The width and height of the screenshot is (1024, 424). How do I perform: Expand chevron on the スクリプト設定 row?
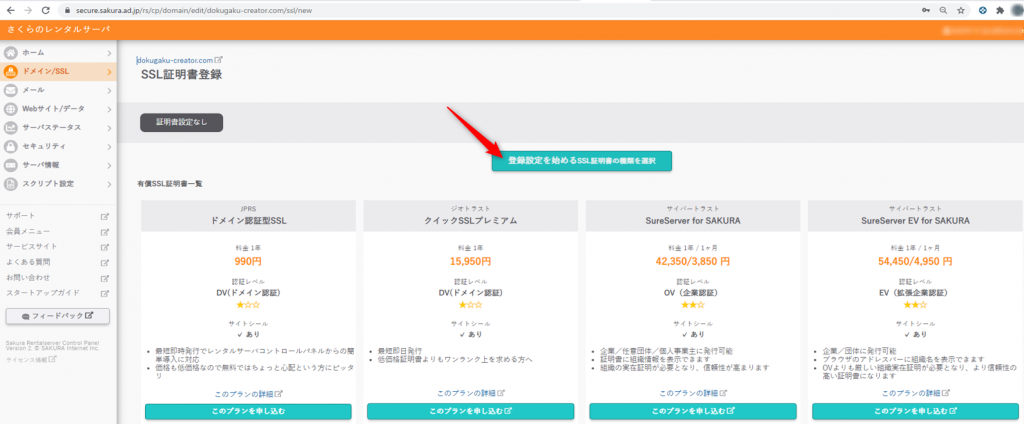tap(109, 184)
